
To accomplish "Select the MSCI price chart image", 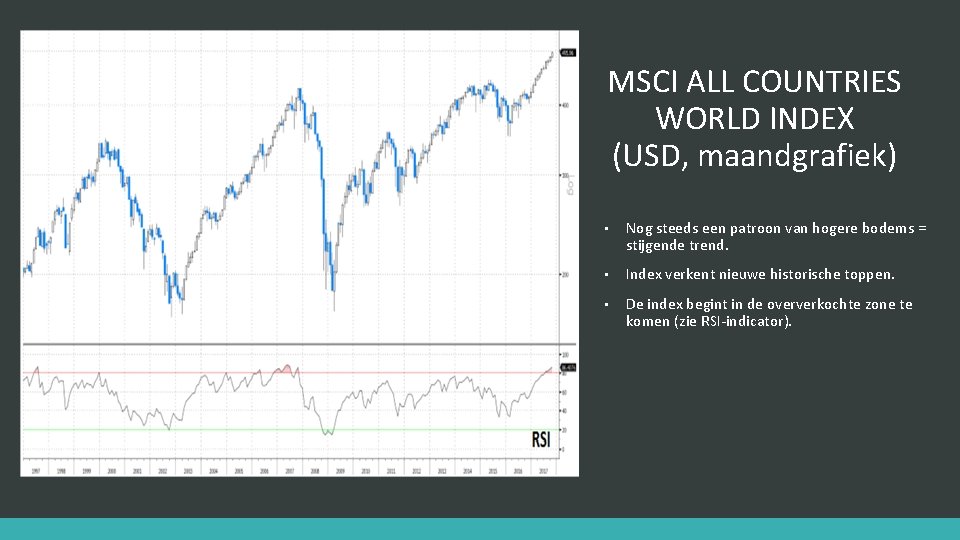I will [x=299, y=253].
